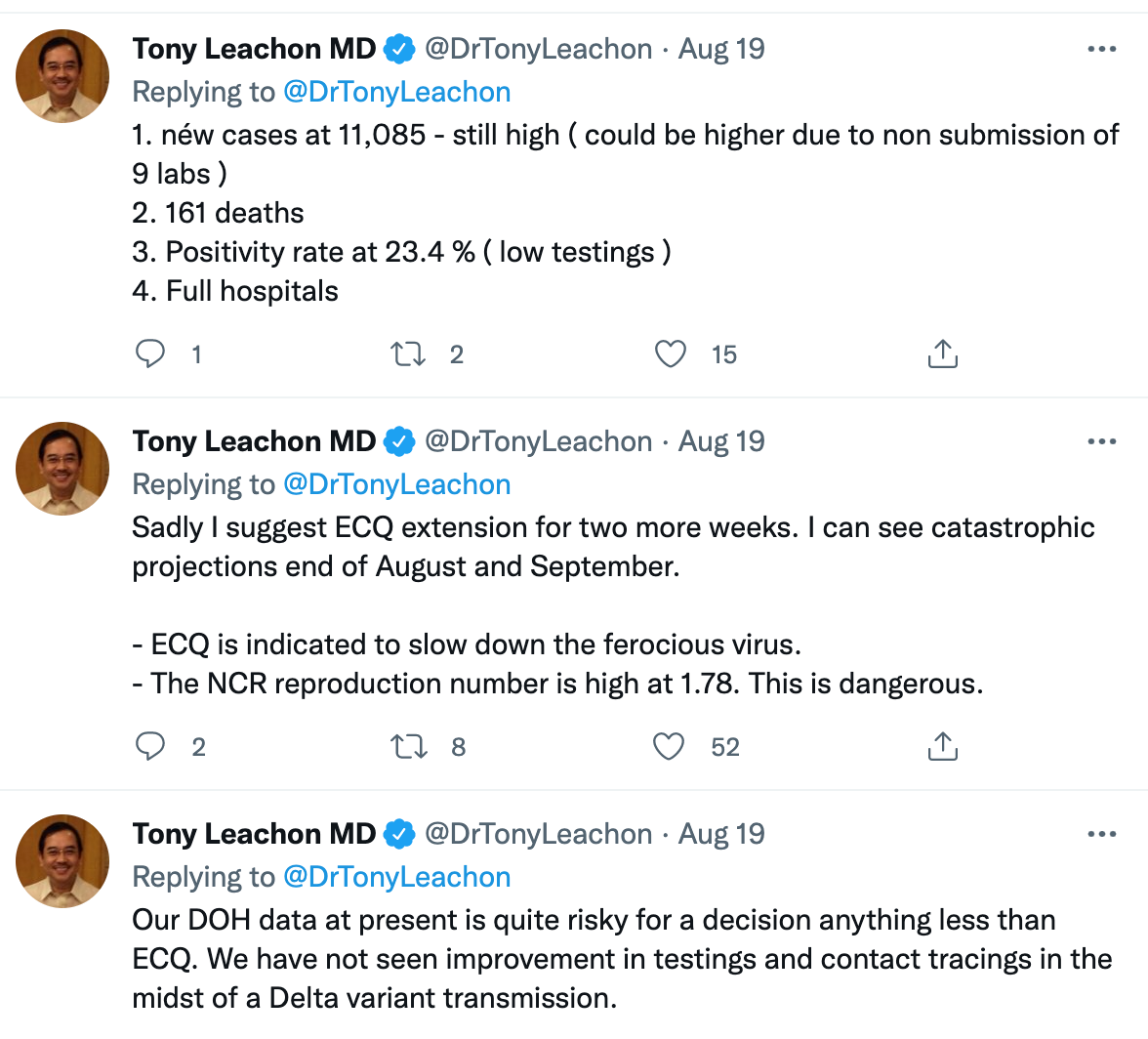Screen dimensions: 1148x1039
Task: Open @DrTonyLeachon reply link in second tweet
Action: pyautogui.click(x=396, y=484)
